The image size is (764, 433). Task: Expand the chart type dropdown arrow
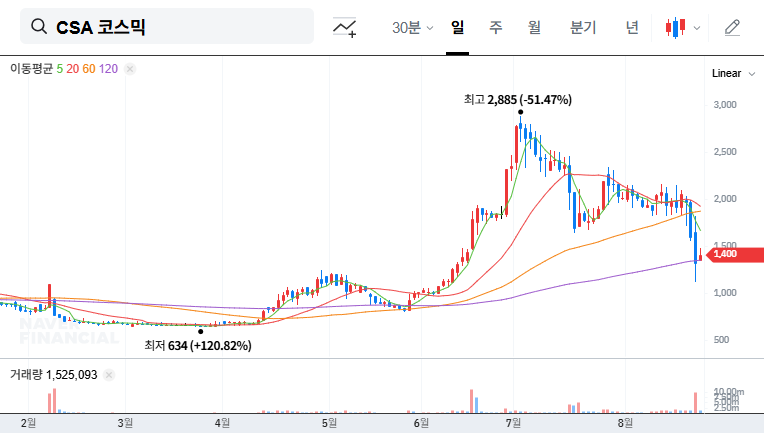coord(697,28)
